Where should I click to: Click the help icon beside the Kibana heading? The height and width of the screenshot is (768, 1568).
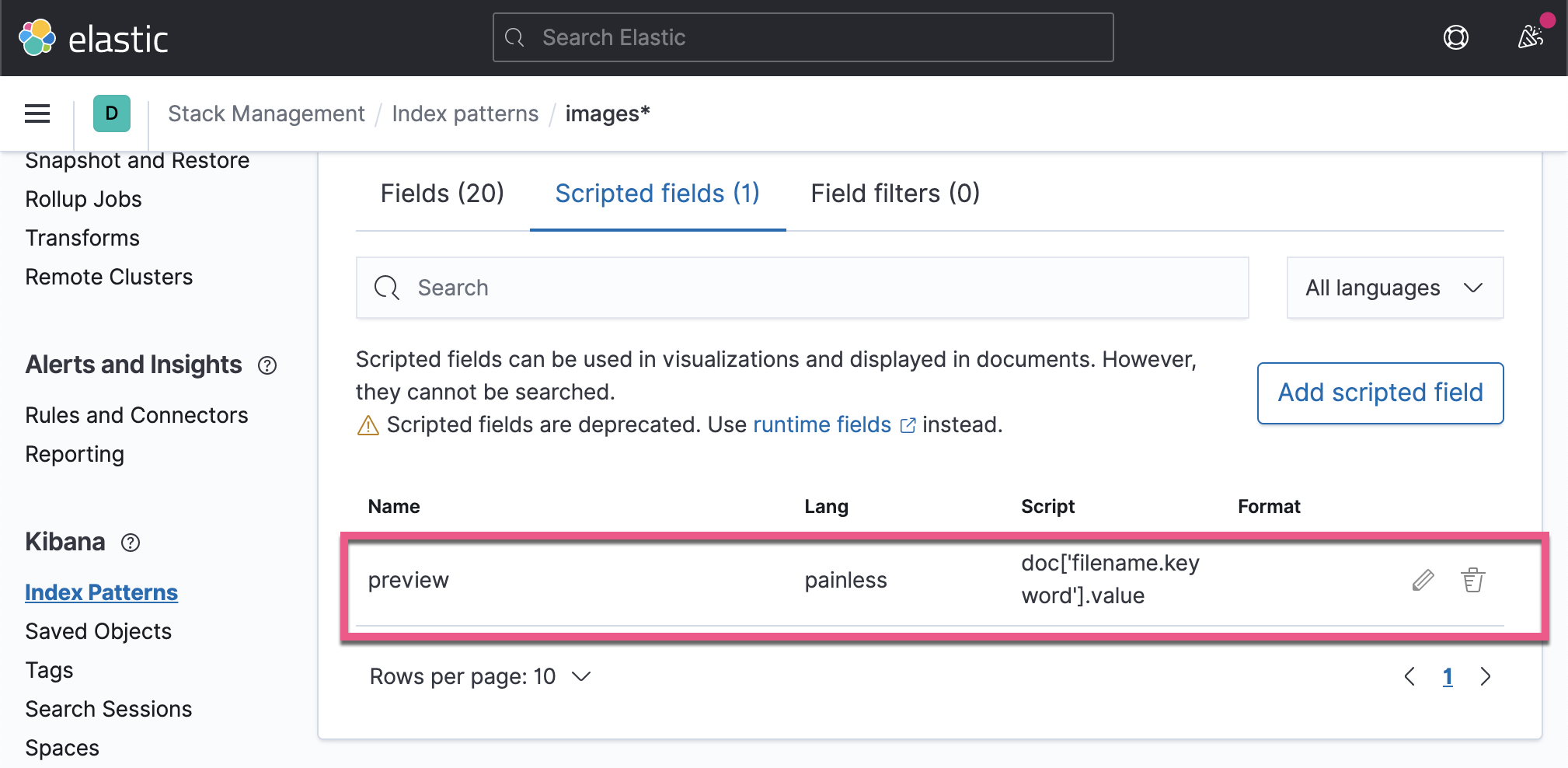click(x=131, y=543)
